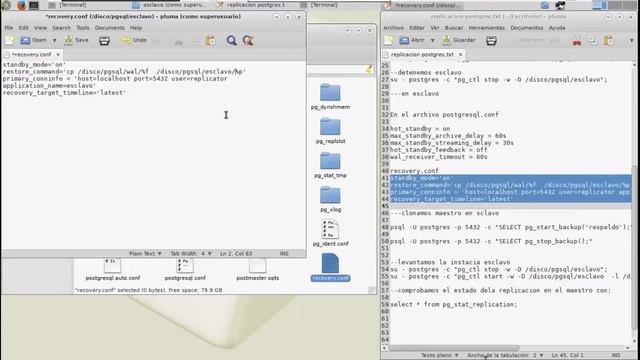Screen dimensions: 640x360
Task: Print from the replicacion postgres window
Action: pos(491,40)
